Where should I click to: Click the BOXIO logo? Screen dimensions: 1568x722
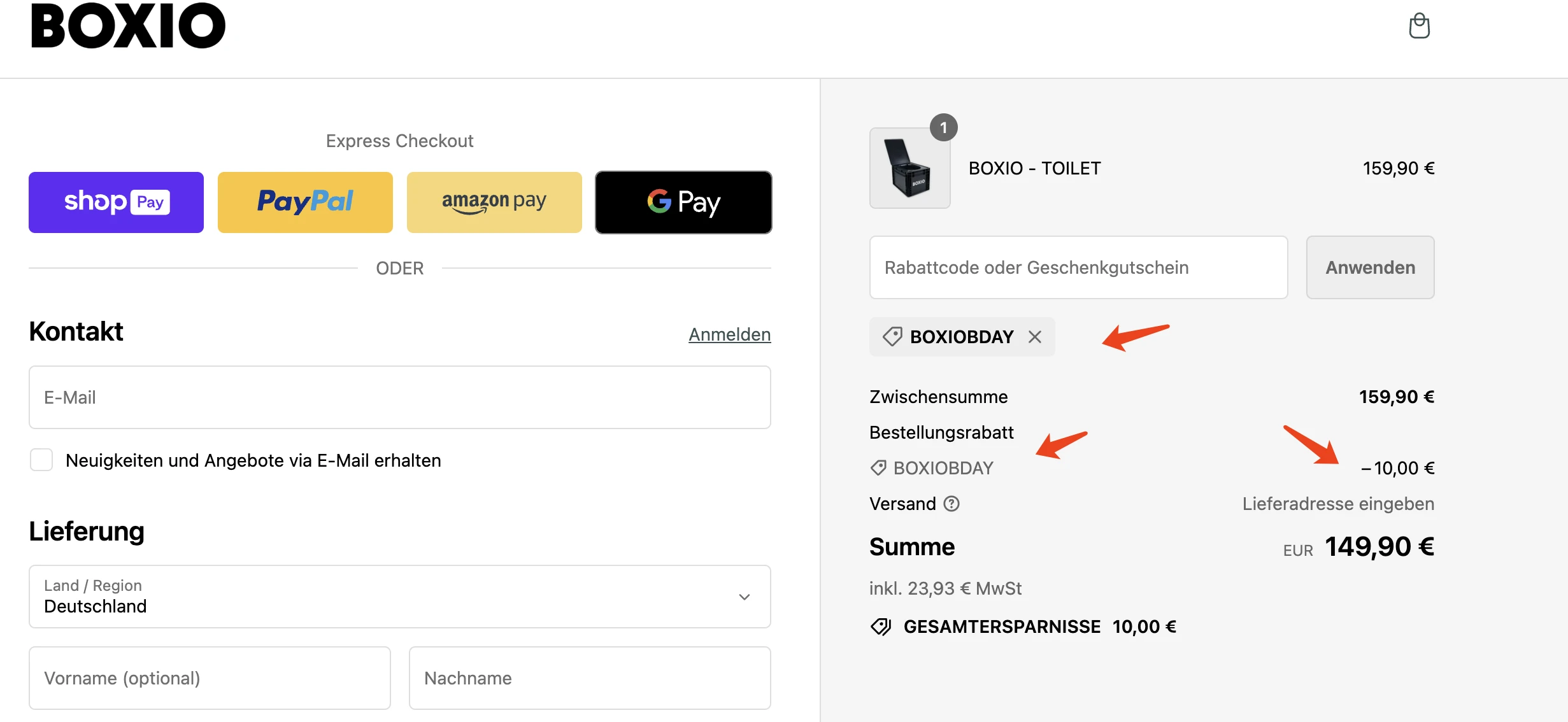tap(128, 25)
